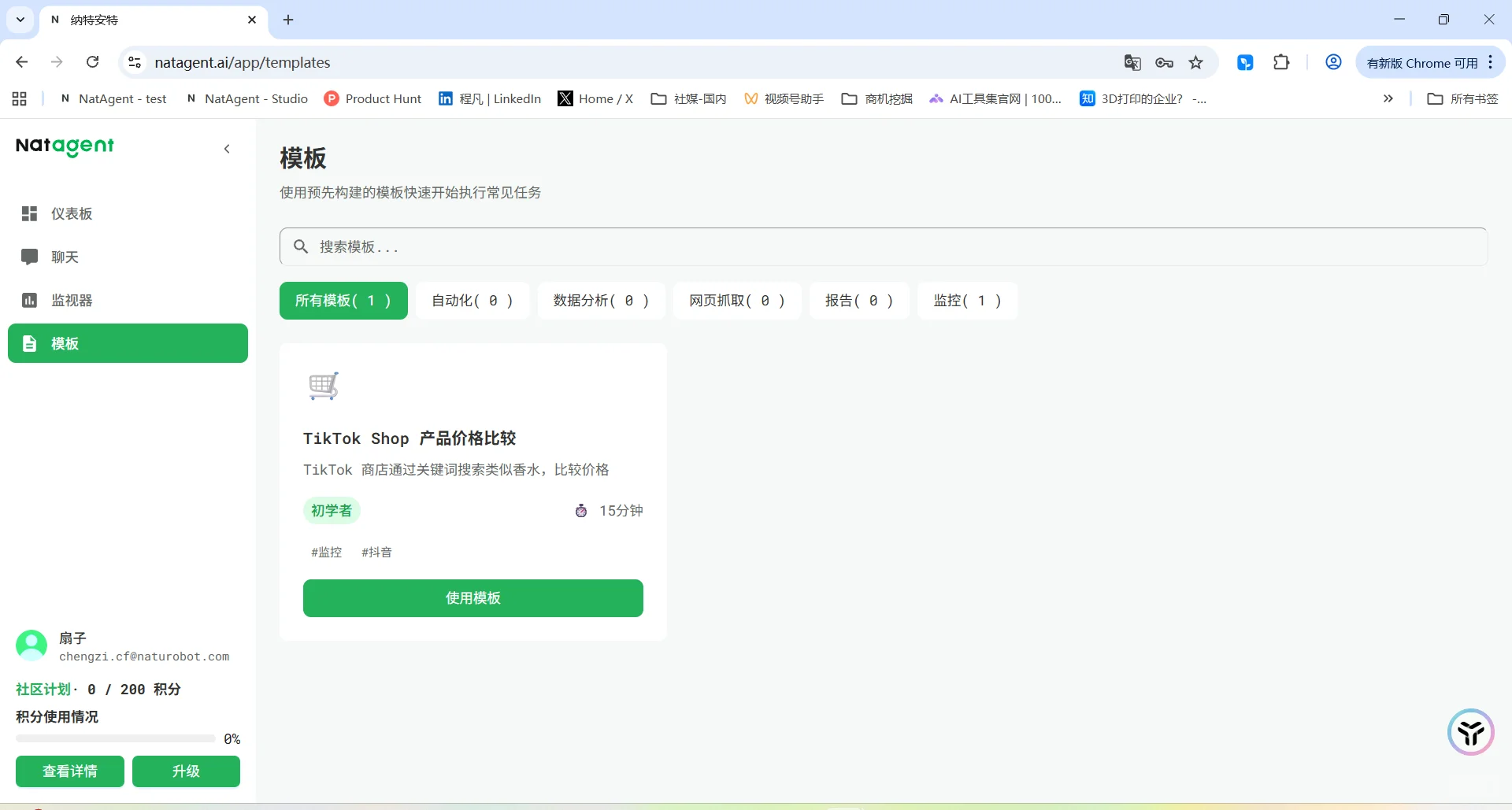Click the #监控 tag
This screenshot has width=1512, height=810.
coord(326,553)
